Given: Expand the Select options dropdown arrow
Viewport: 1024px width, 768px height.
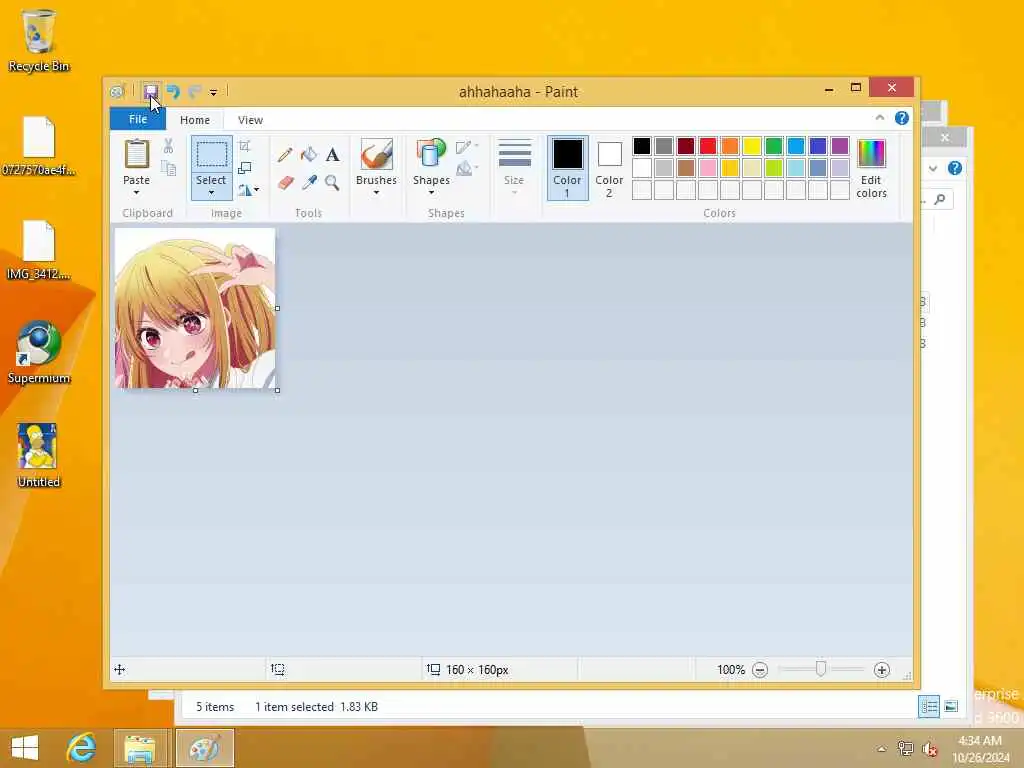Looking at the screenshot, I should coord(212,193).
